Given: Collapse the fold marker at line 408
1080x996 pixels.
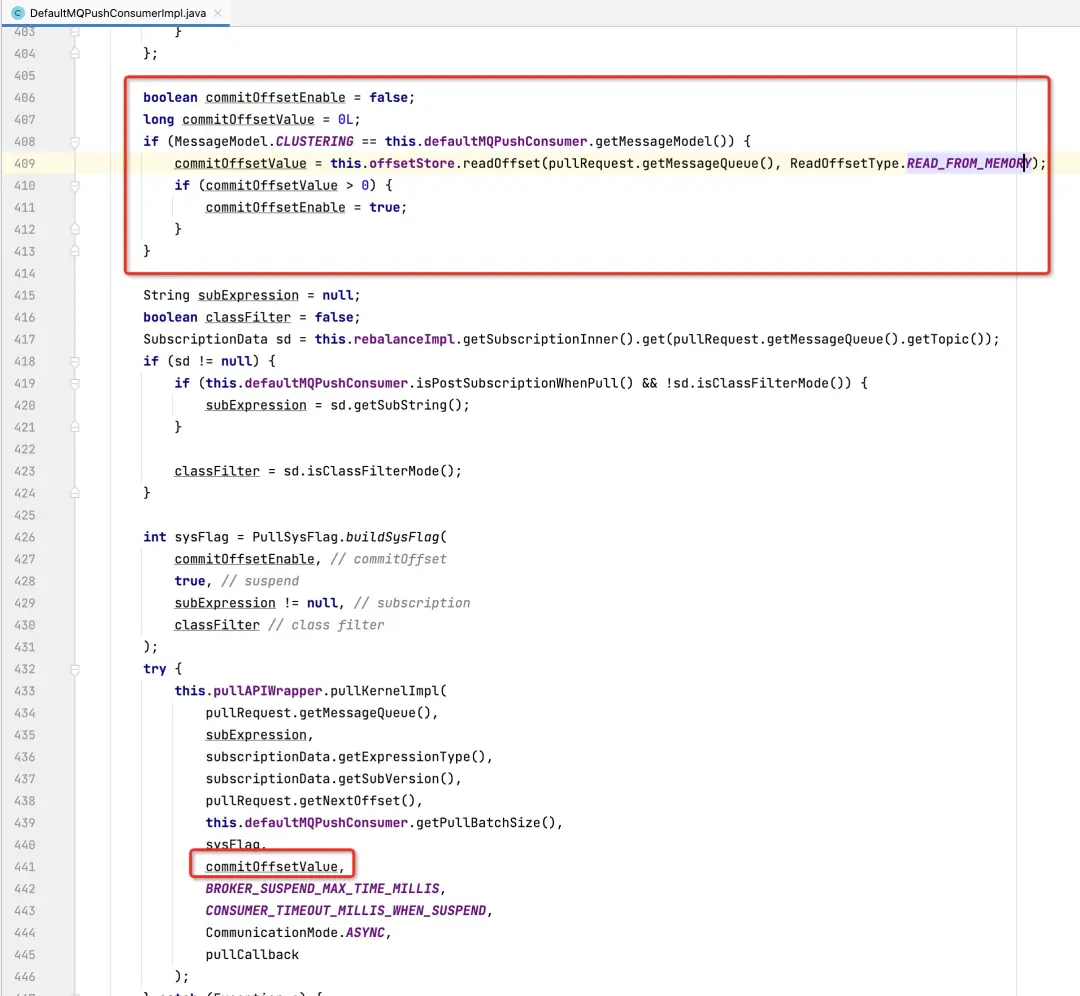Looking at the screenshot, I should pos(75,142).
